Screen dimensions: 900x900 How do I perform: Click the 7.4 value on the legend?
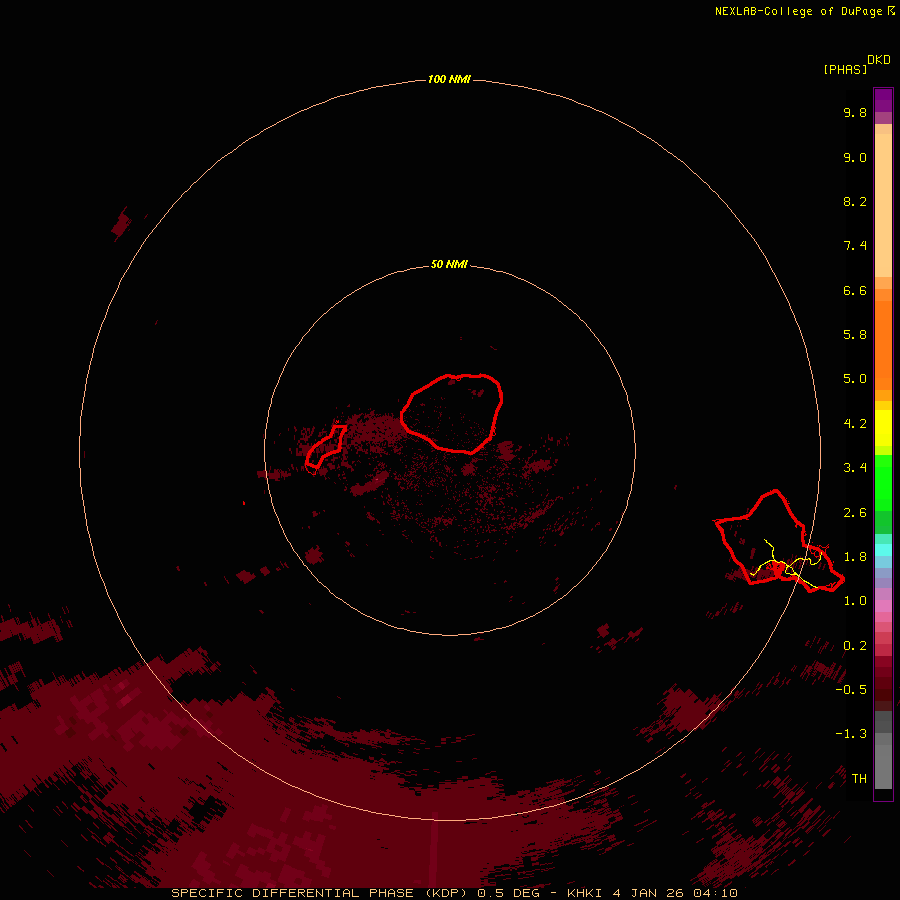click(855, 246)
